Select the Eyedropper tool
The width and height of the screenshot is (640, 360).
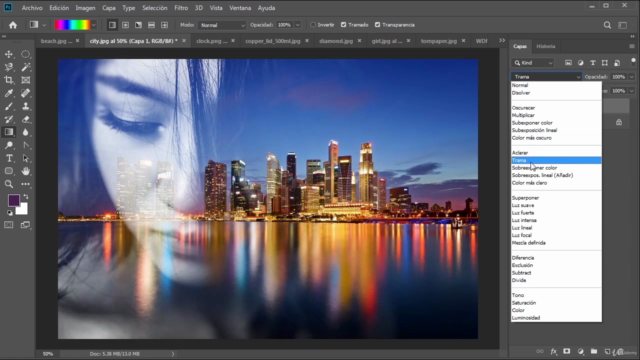9,93
